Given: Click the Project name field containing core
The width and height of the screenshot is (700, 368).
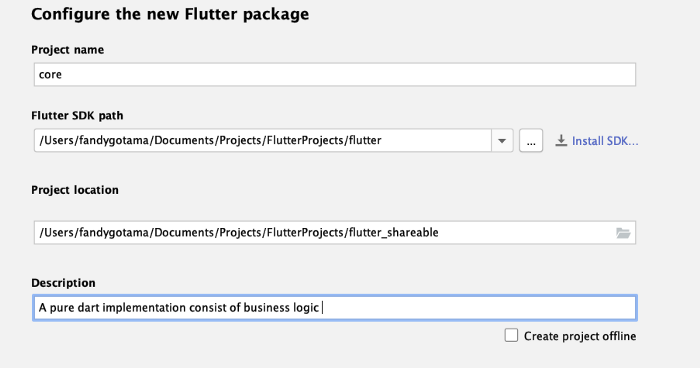Looking at the screenshot, I should coord(335,75).
